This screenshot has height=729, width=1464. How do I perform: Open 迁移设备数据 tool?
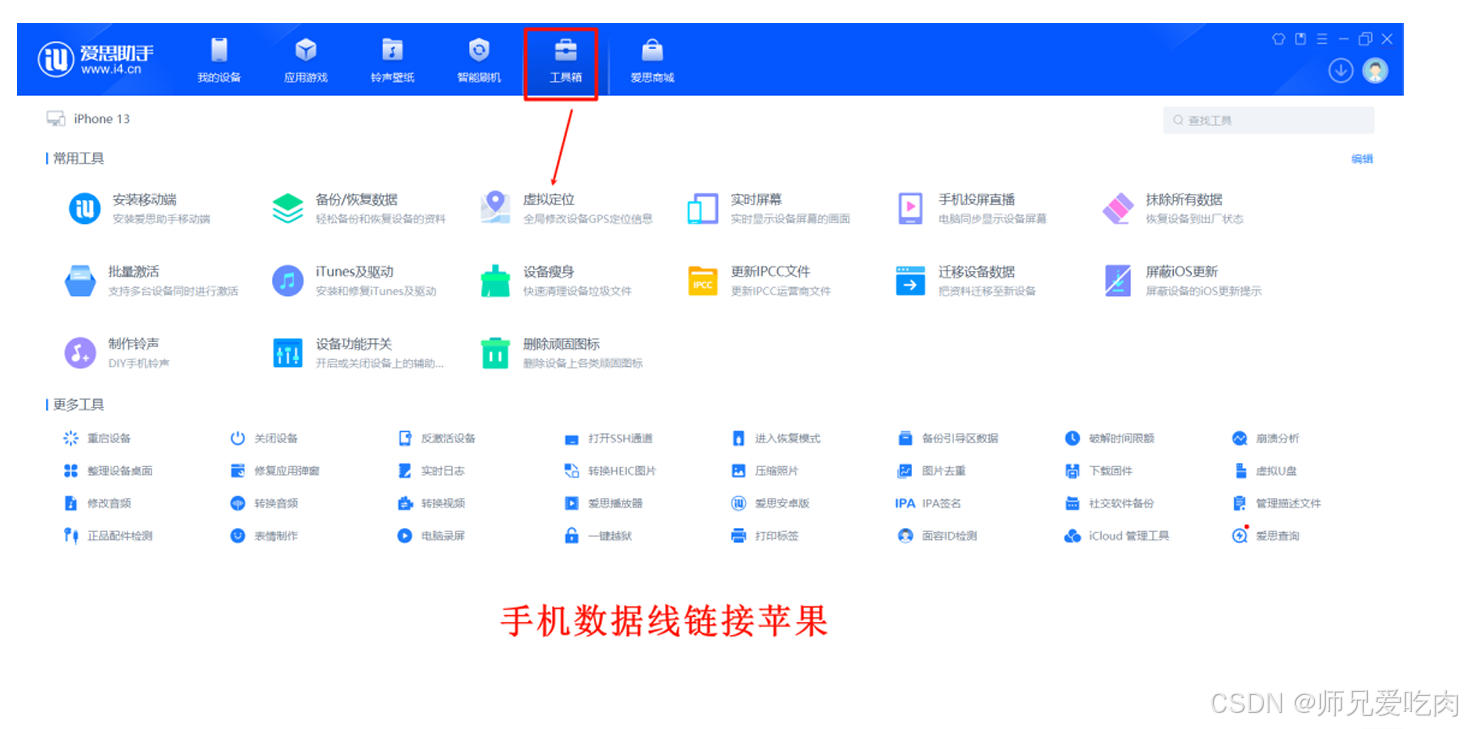tap(966, 280)
